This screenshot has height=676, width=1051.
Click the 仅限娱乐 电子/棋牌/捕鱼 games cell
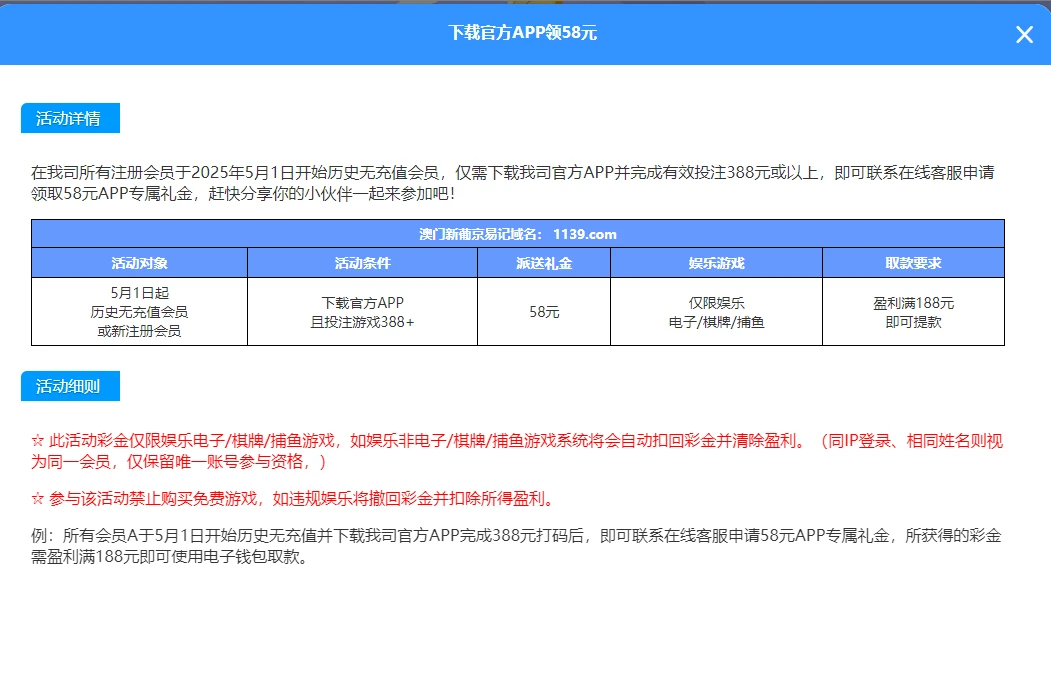714,310
